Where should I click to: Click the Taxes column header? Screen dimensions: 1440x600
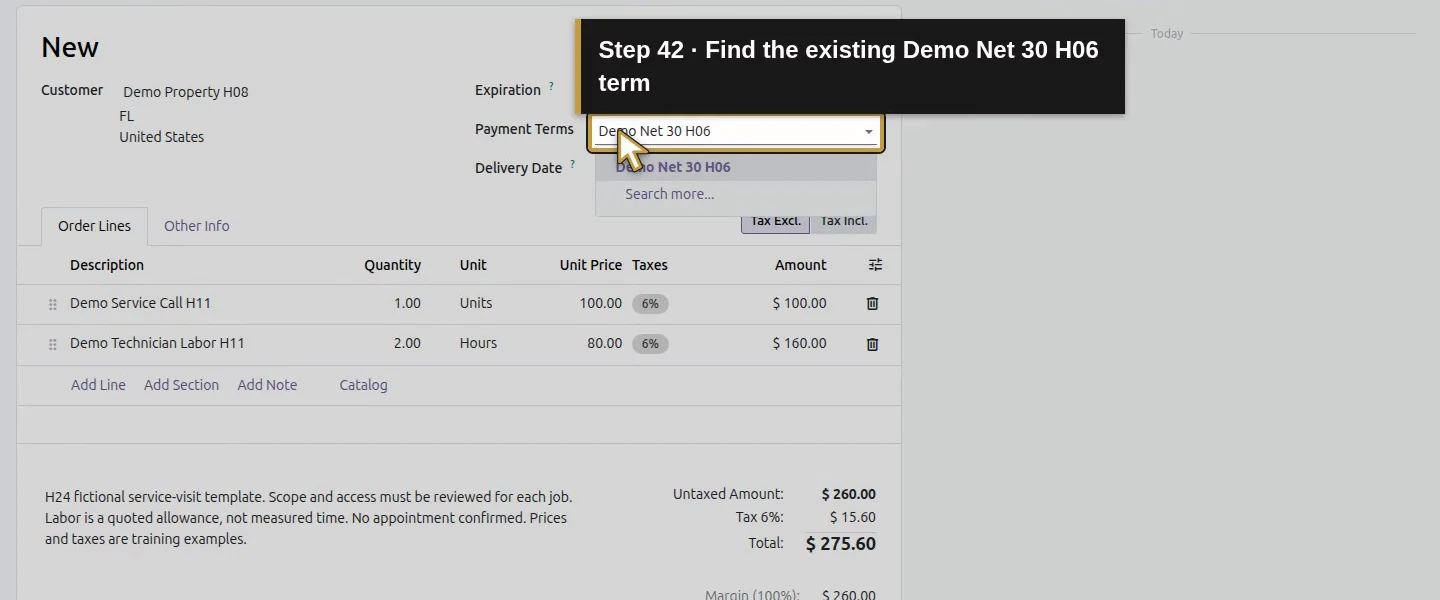tap(650, 265)
